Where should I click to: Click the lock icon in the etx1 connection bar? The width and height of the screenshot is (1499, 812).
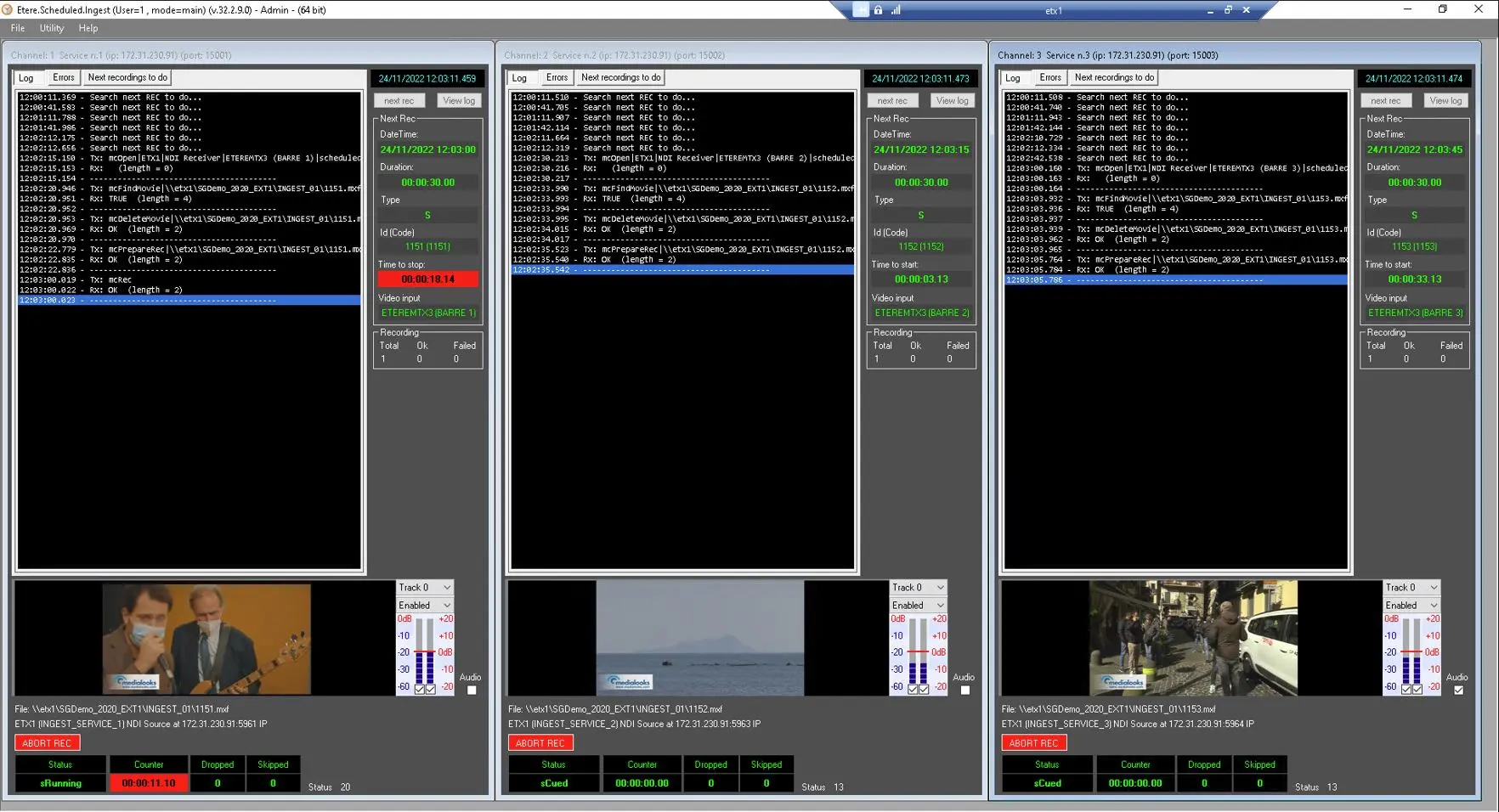878,10
